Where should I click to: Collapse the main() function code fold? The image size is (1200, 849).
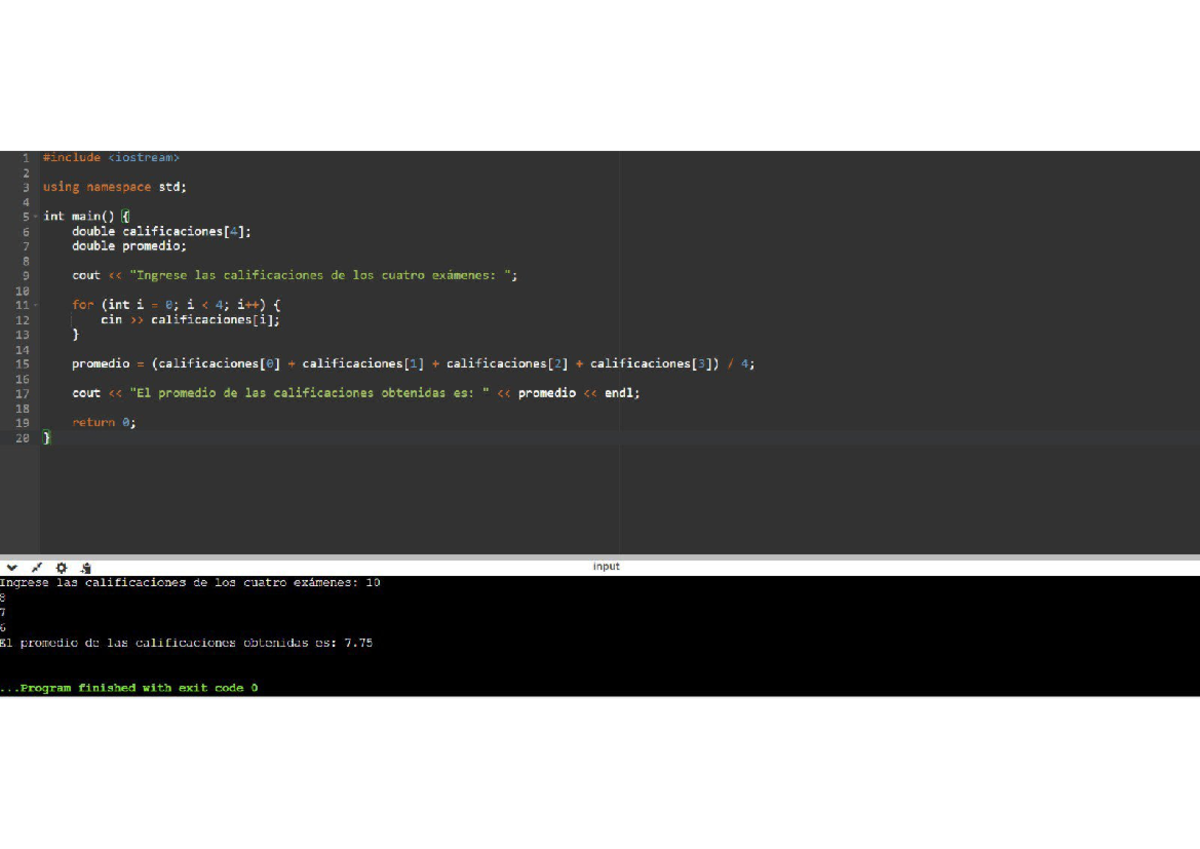[33, 215]
